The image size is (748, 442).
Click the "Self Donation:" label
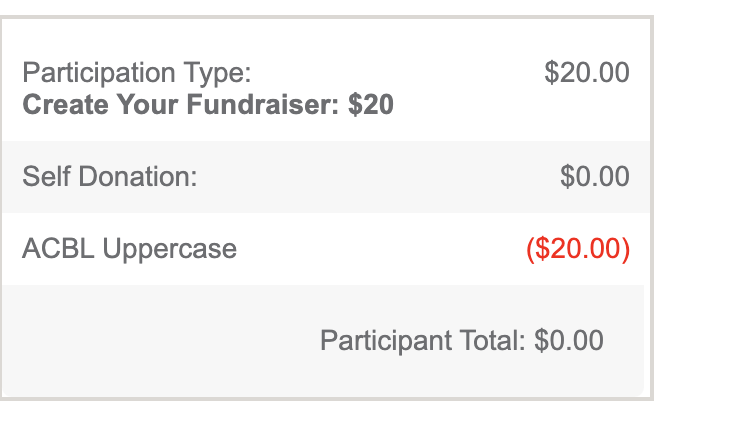(x=110, y=177)
